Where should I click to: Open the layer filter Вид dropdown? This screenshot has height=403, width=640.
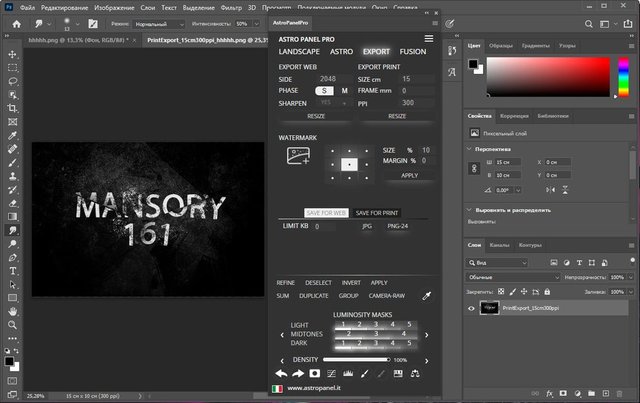point(497,263)
